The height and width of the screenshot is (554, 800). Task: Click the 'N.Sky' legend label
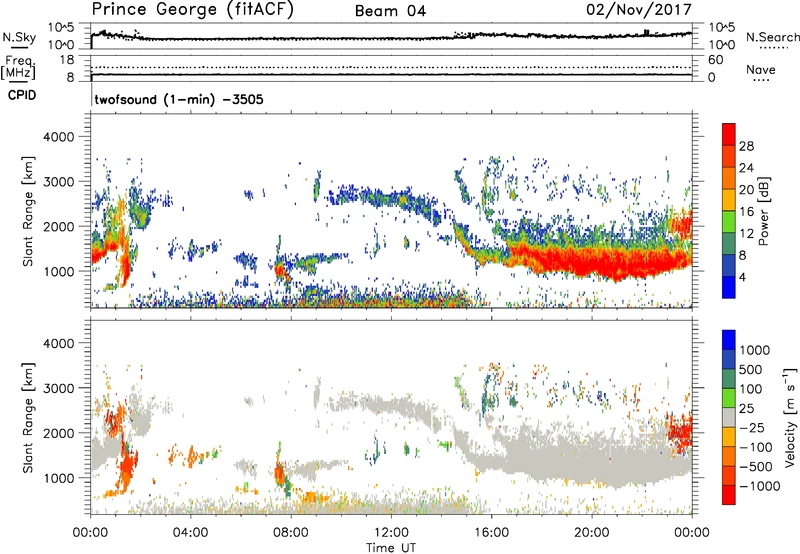click(x=19, y=37)
